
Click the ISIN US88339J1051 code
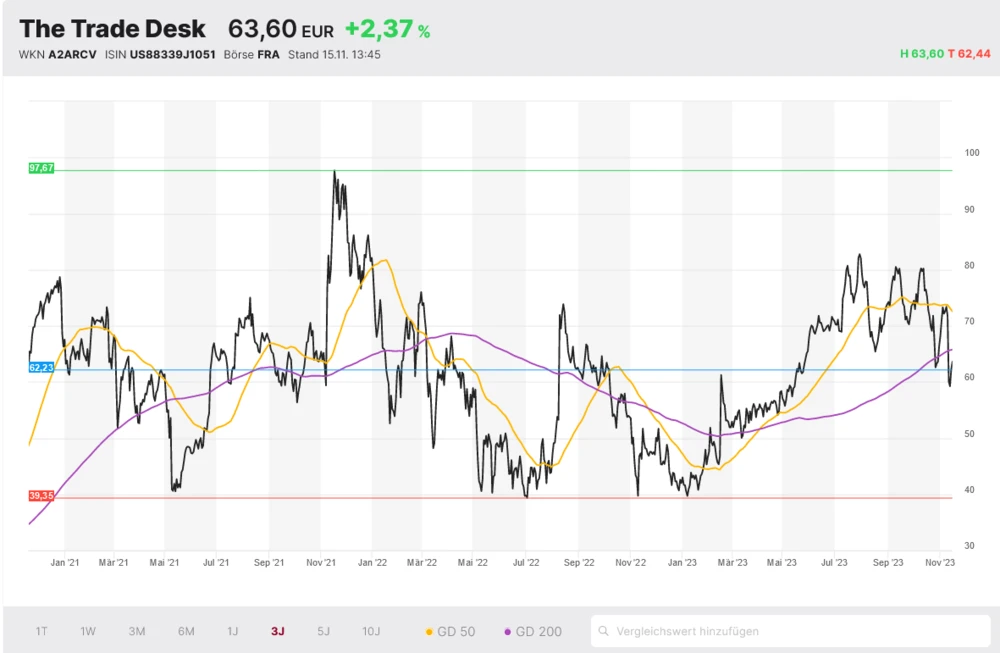coord(160,54)
